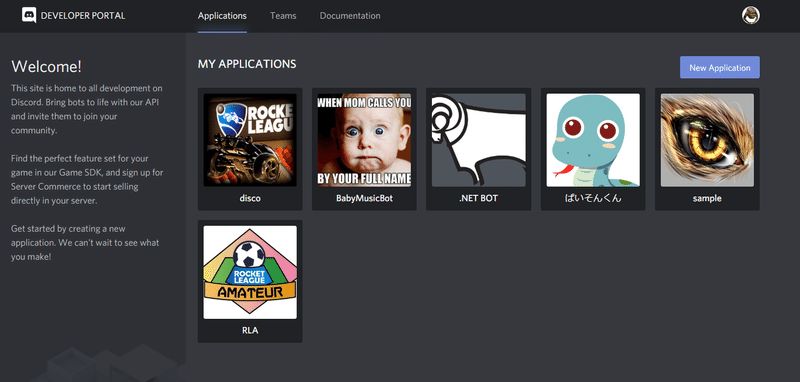
Task: Click the Discord logo icon
Action: (29, 15)
